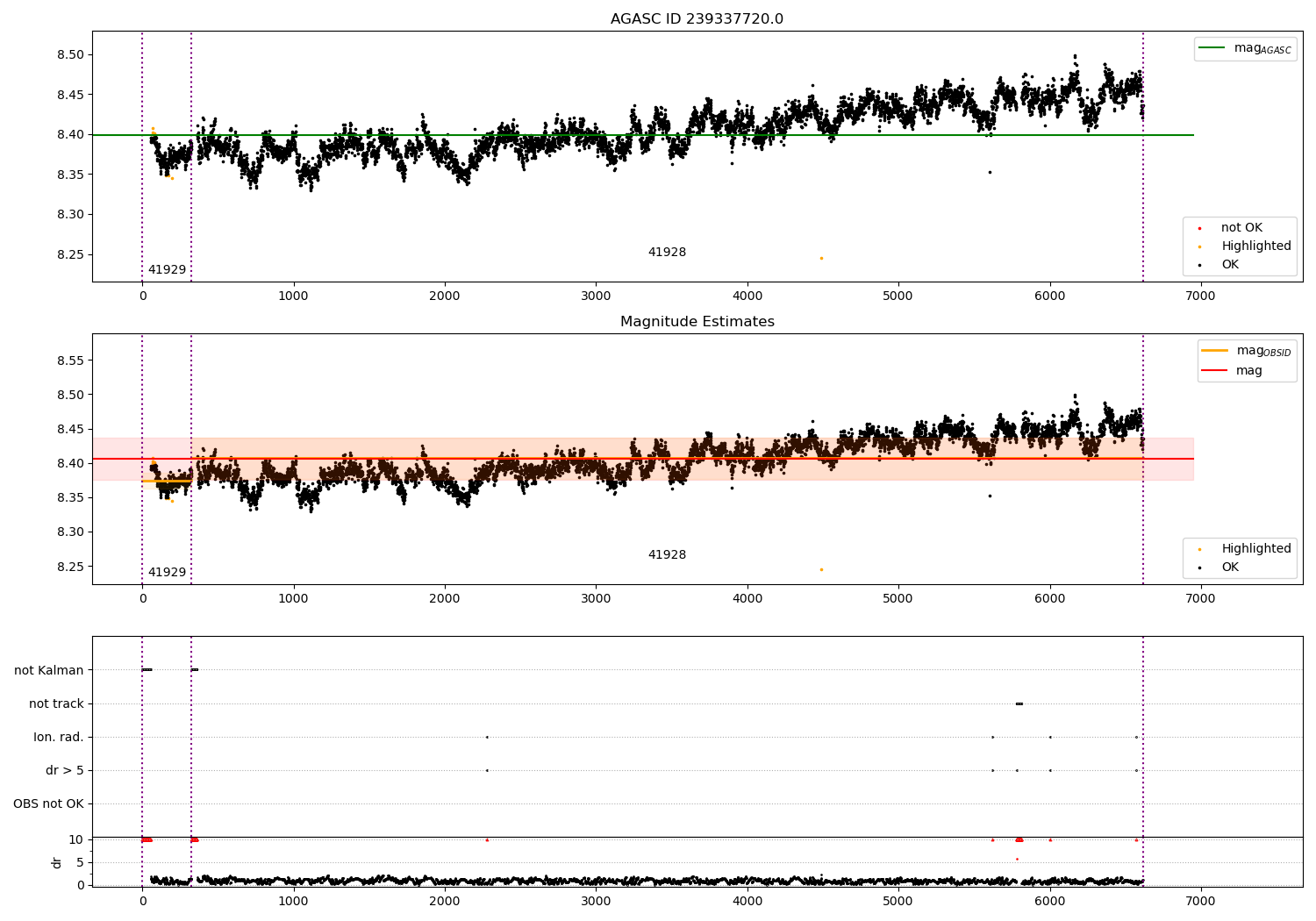The width and height of the screenshot is (1316, 921).
Task: Click the 8.50 y-tick label in top plot
Action: [69, 54]
